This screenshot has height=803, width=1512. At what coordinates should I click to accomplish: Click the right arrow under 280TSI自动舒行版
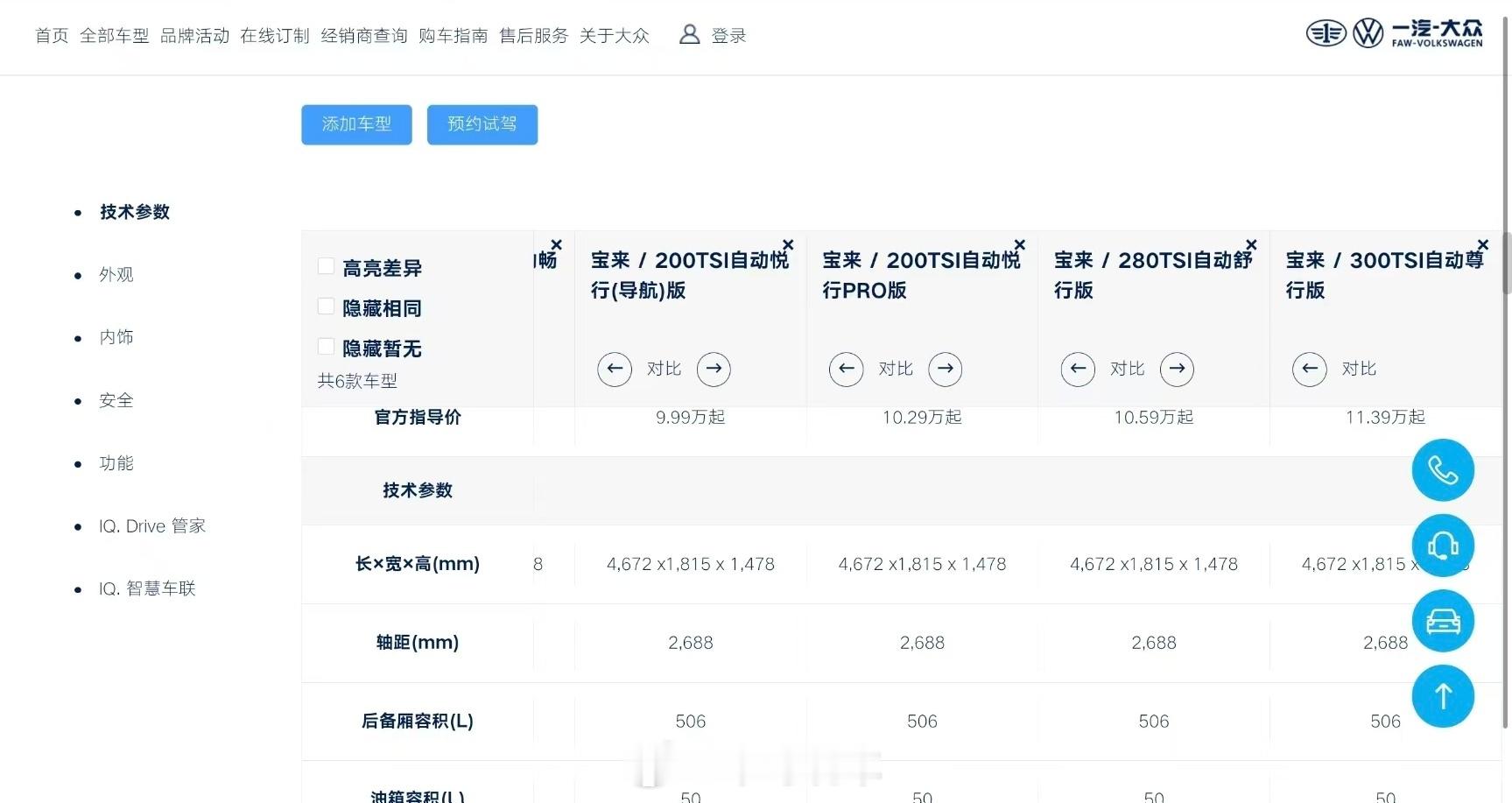[x=1177, y=369]
